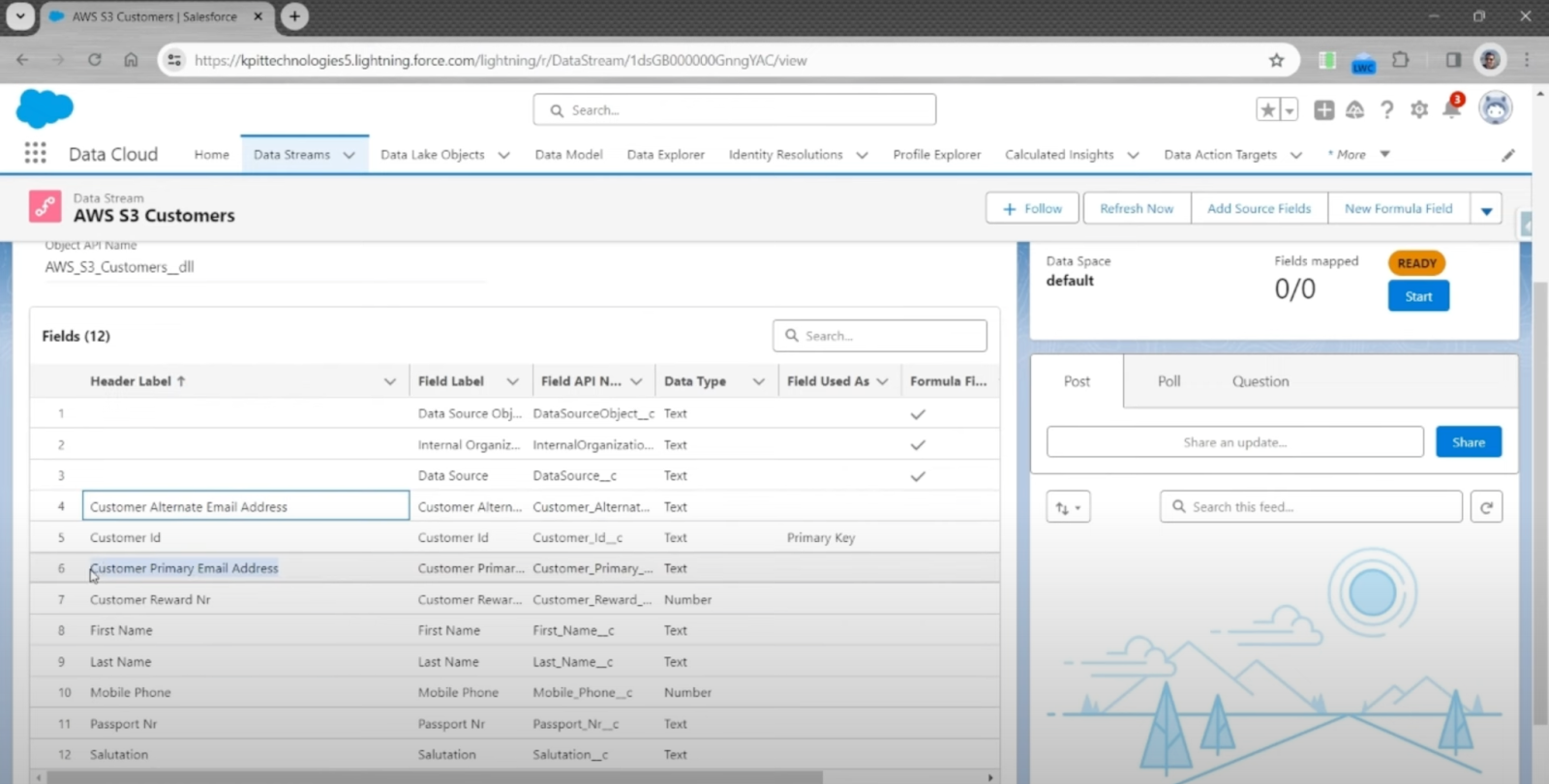Open Chrome profile avatar
This screenshot has height=784, width=1549.
1490,60
